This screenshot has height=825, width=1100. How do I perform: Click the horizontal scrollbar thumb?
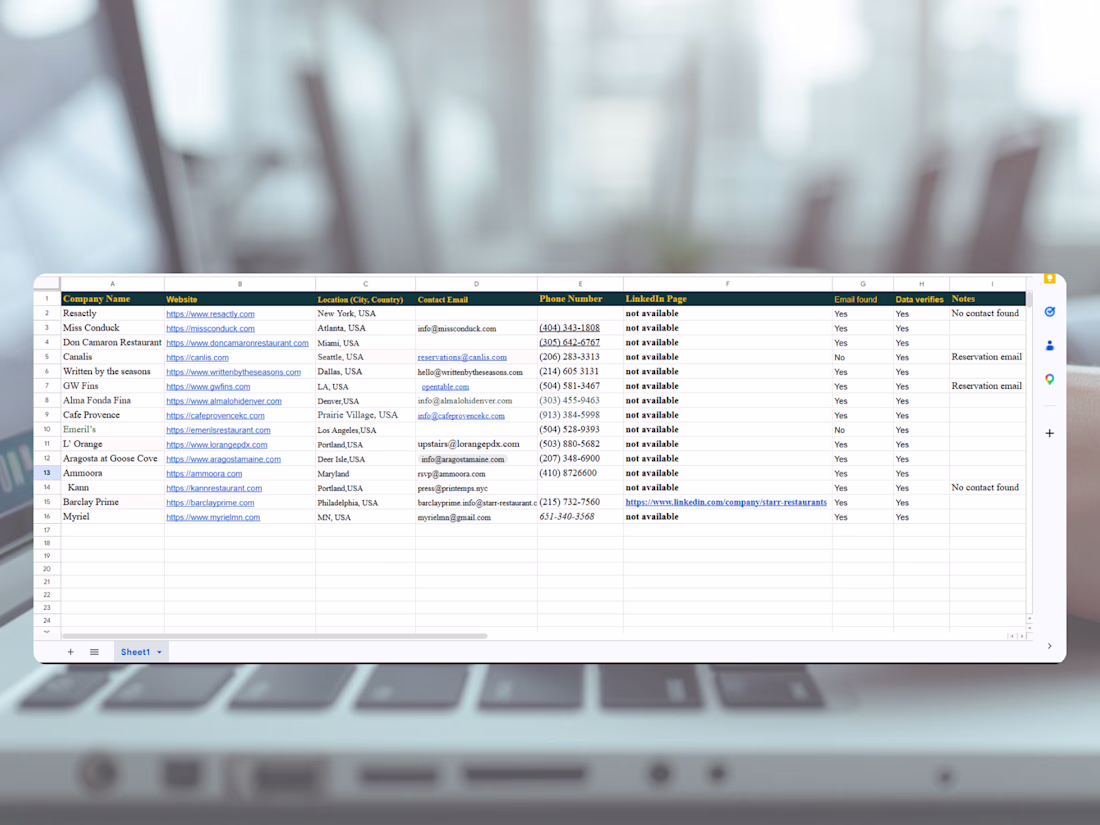(x=274, y=636)
